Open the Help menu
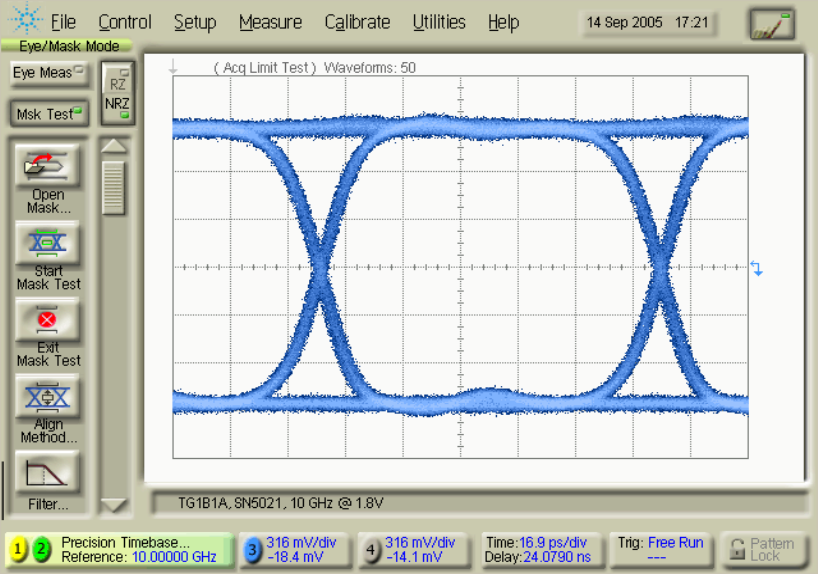This screenshot has height=574, width=818. pyautogui.click(x=503, y=22)
